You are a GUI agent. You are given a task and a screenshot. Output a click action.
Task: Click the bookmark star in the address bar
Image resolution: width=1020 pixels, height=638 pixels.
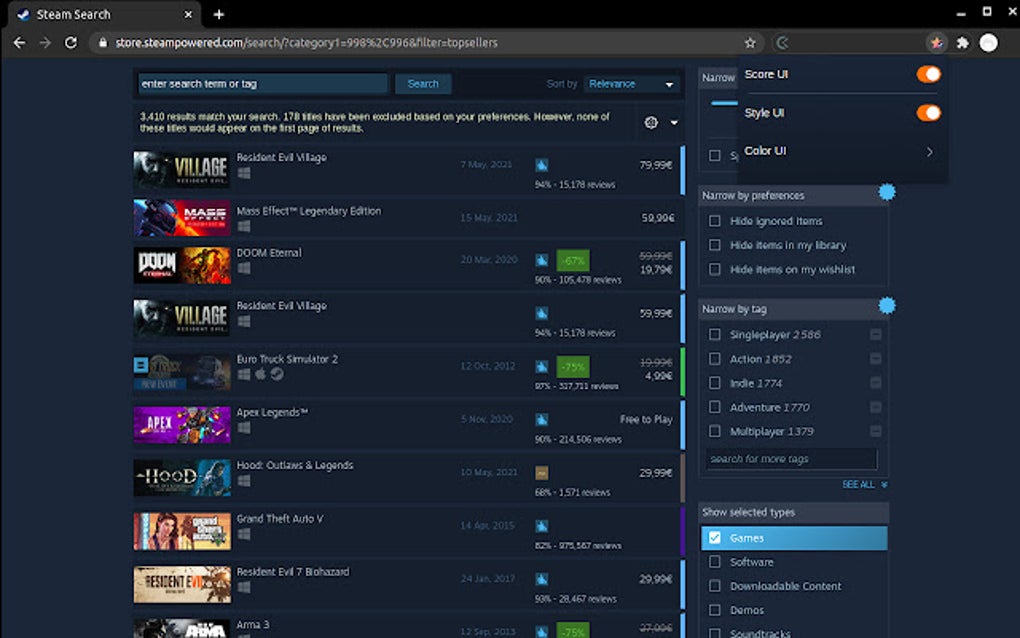(x=751, y=43)
